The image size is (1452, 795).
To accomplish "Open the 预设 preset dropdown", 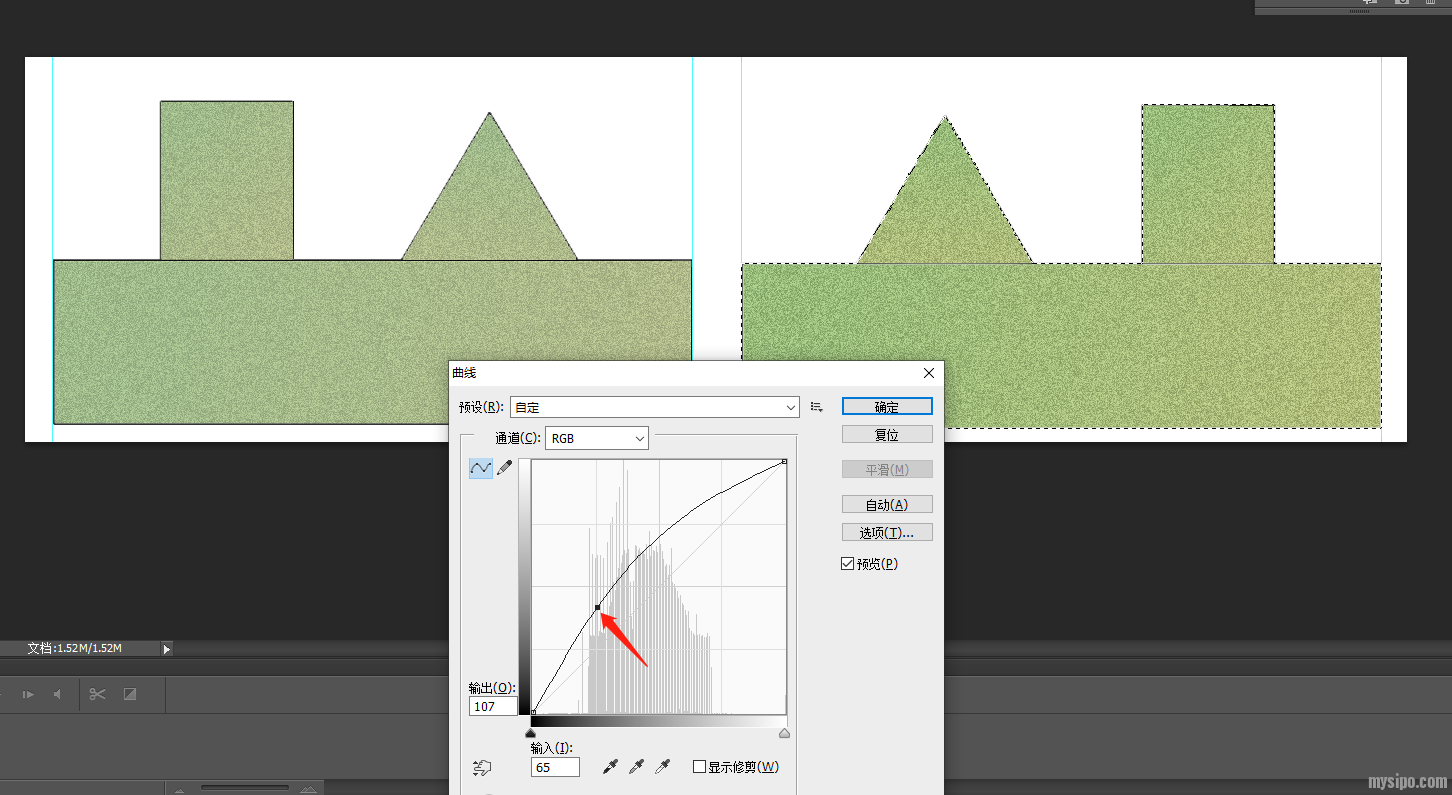I will tap(654, 407).
